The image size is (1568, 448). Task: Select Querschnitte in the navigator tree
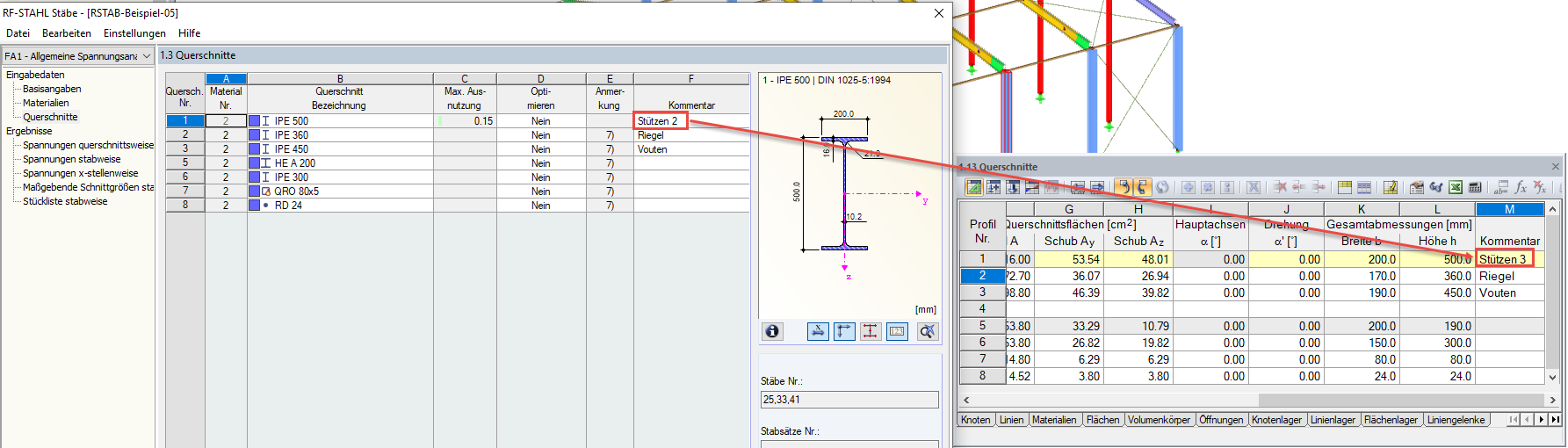click(50, 117)
